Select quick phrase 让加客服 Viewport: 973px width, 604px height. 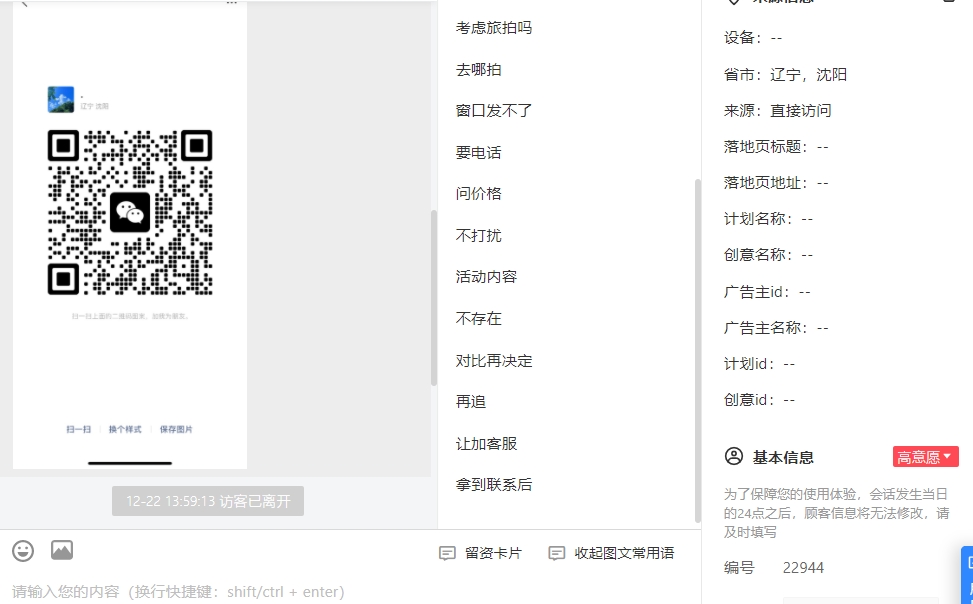click(486, 444)
